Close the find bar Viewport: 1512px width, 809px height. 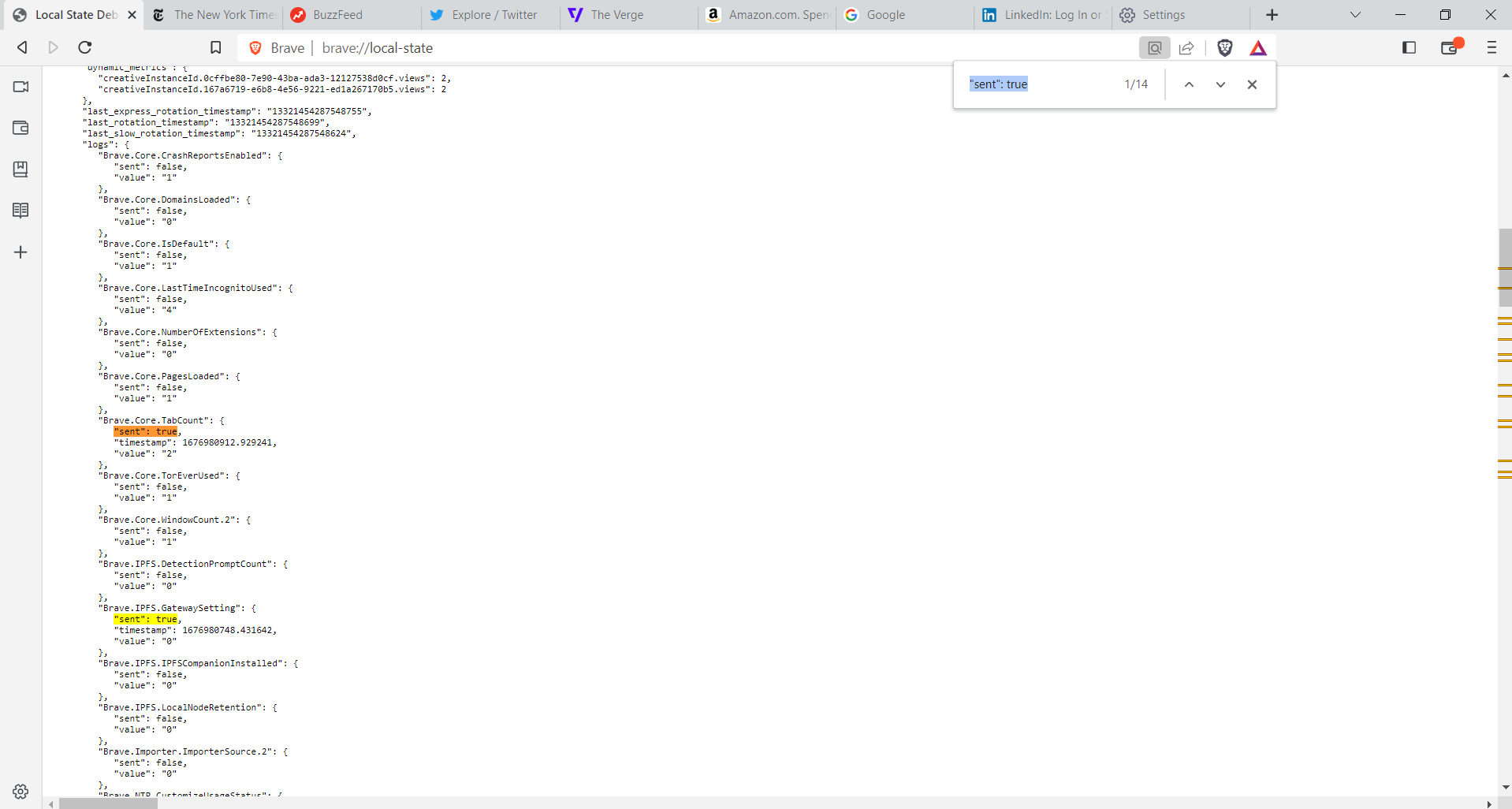coord(1252,84)
